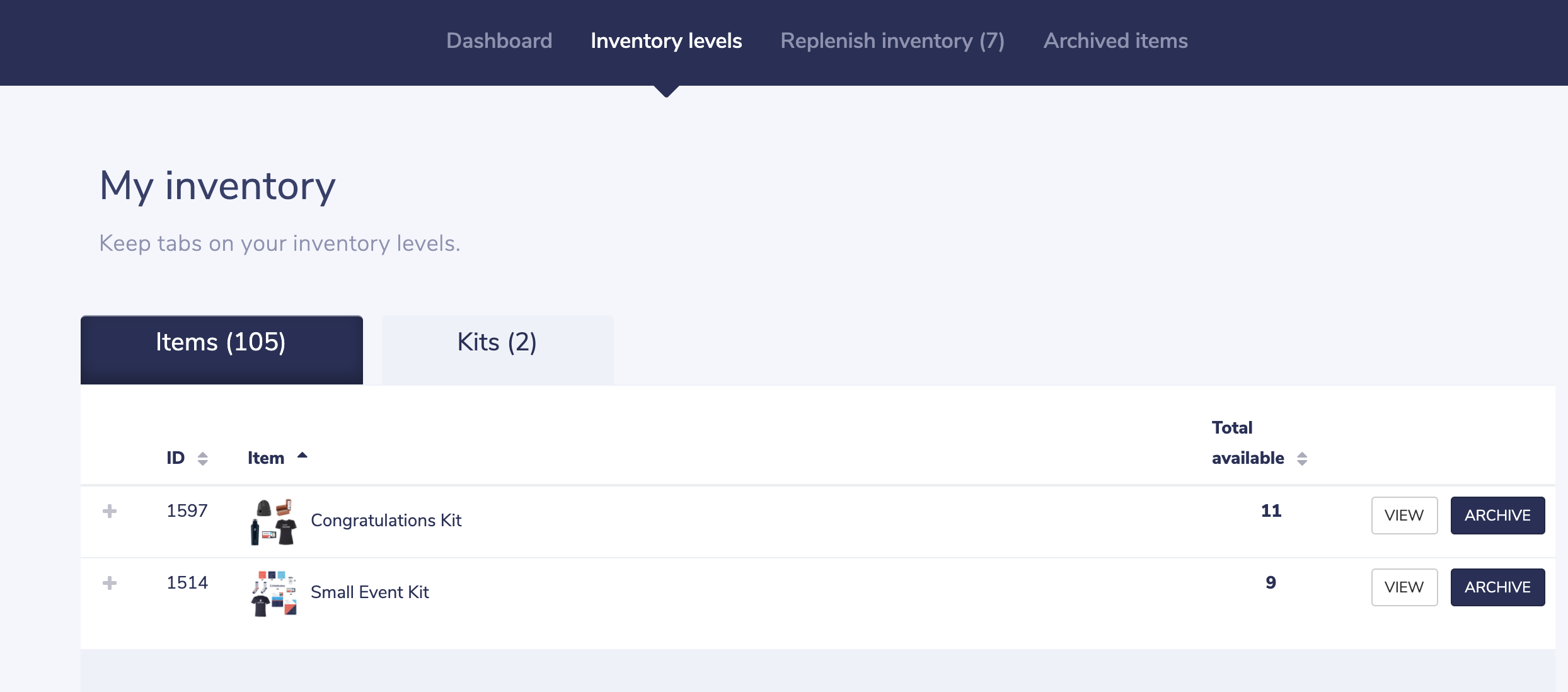Click the Small Event Kit item name

pyautogui.click(x=369, y=592)
